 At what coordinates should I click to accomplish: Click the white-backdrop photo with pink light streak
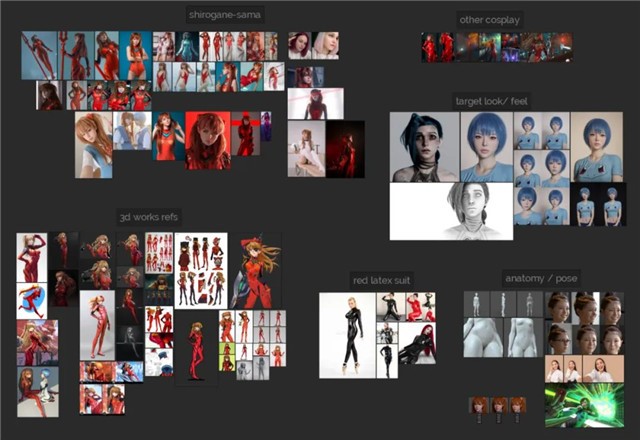pyautogui.click(x=316, y=104)
